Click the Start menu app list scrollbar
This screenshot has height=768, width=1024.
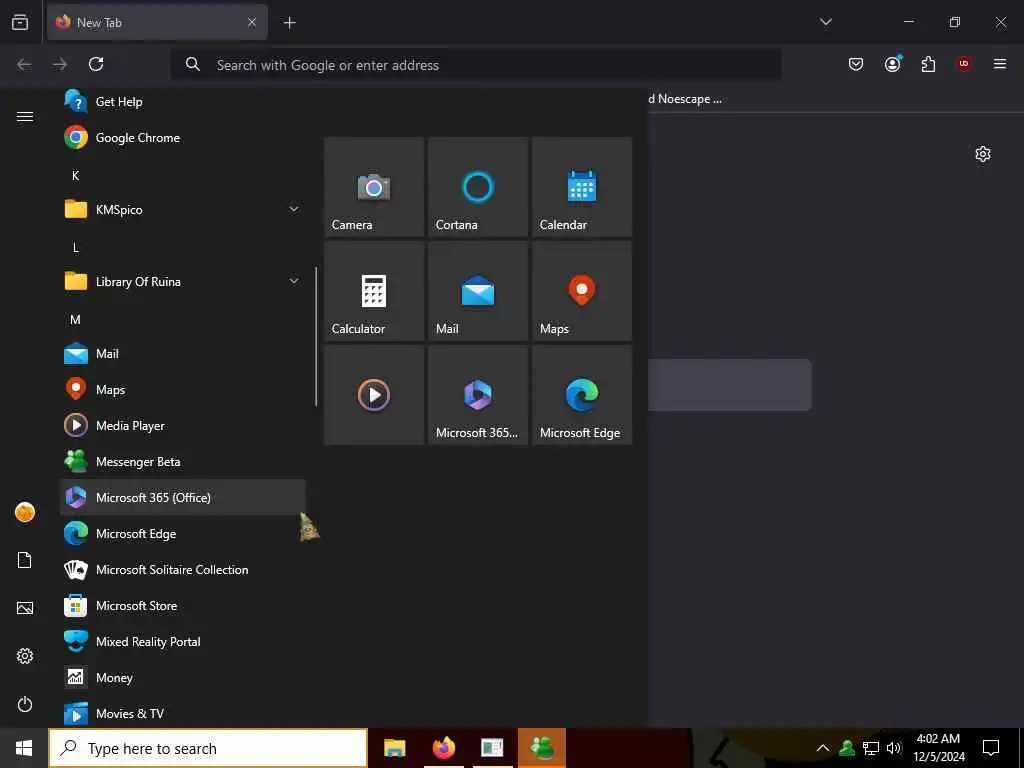[x=316, y=336]
